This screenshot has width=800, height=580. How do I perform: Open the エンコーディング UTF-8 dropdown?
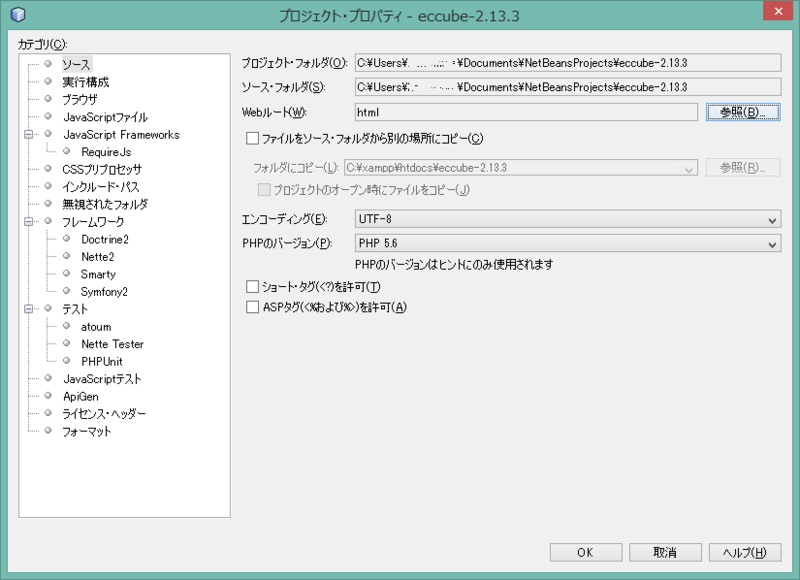click(x=568, y=219)
